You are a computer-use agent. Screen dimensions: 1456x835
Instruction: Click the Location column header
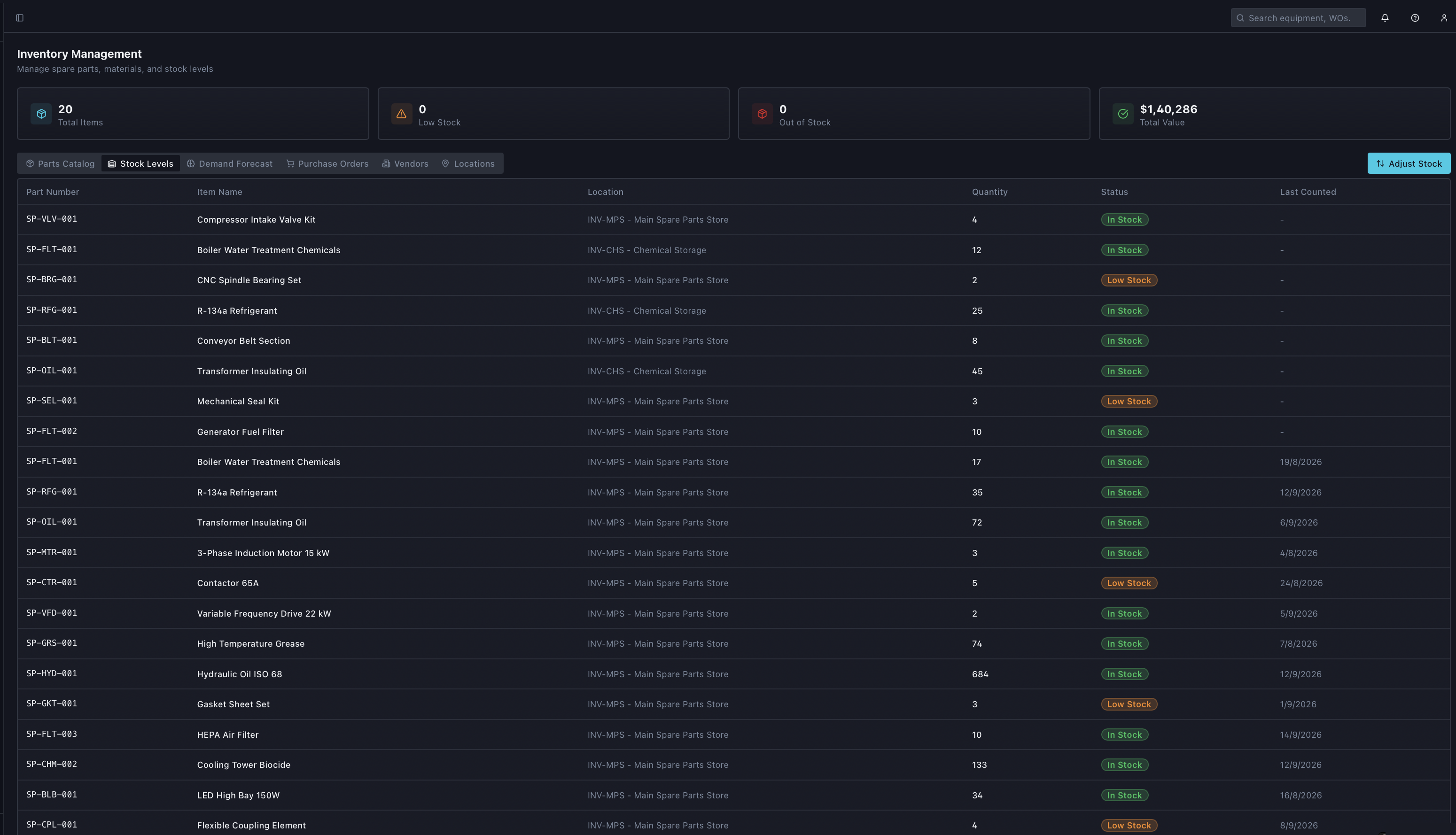(x=605, y=192)
